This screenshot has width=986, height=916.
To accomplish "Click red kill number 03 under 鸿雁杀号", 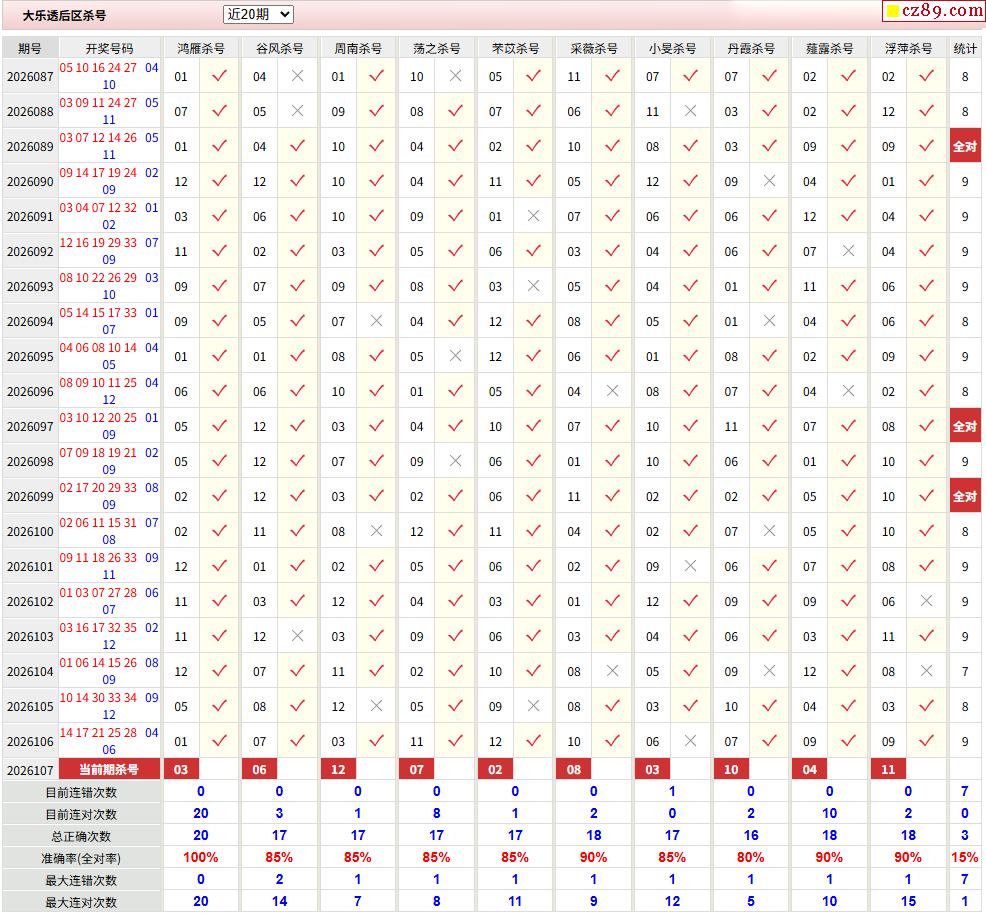I will tap(181, 769).
